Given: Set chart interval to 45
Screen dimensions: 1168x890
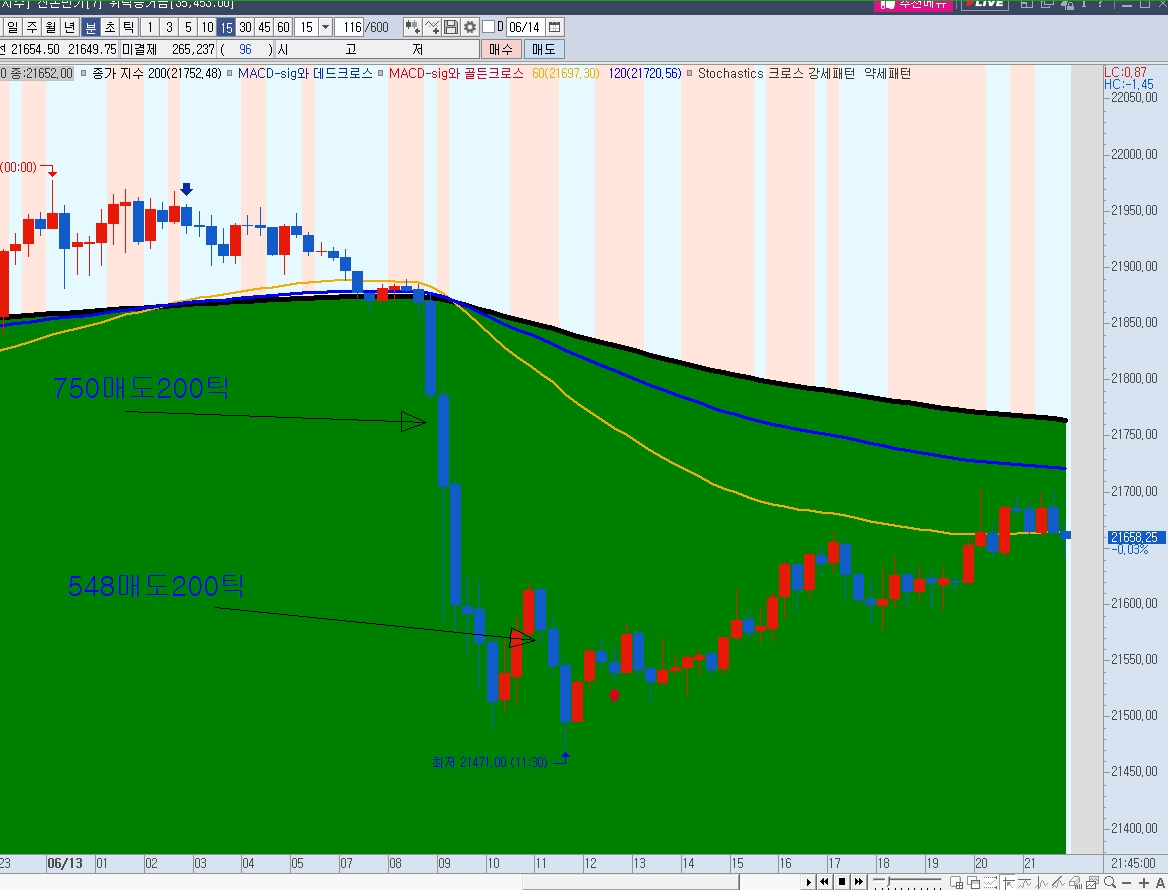Looking at the screenshot, I should pos(264,28).
